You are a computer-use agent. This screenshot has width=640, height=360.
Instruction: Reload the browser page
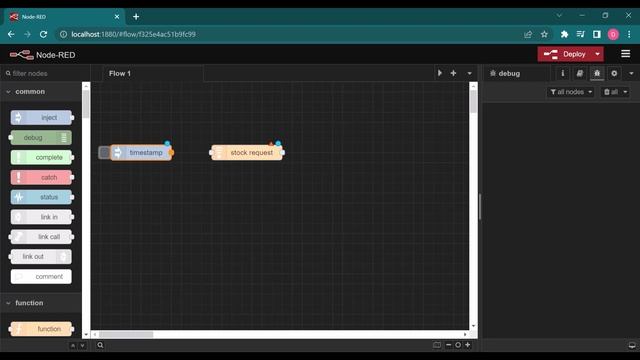click(x=43, y=34)
